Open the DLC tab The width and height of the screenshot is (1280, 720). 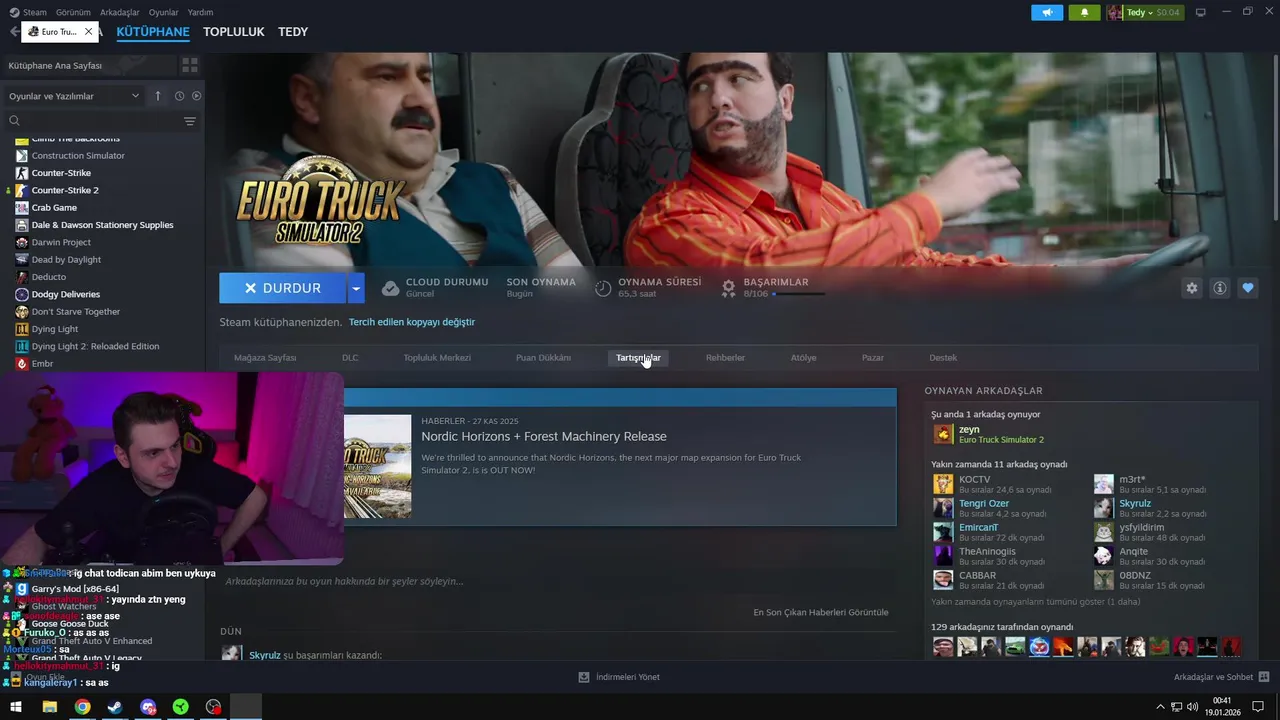(x=350, y=358)
